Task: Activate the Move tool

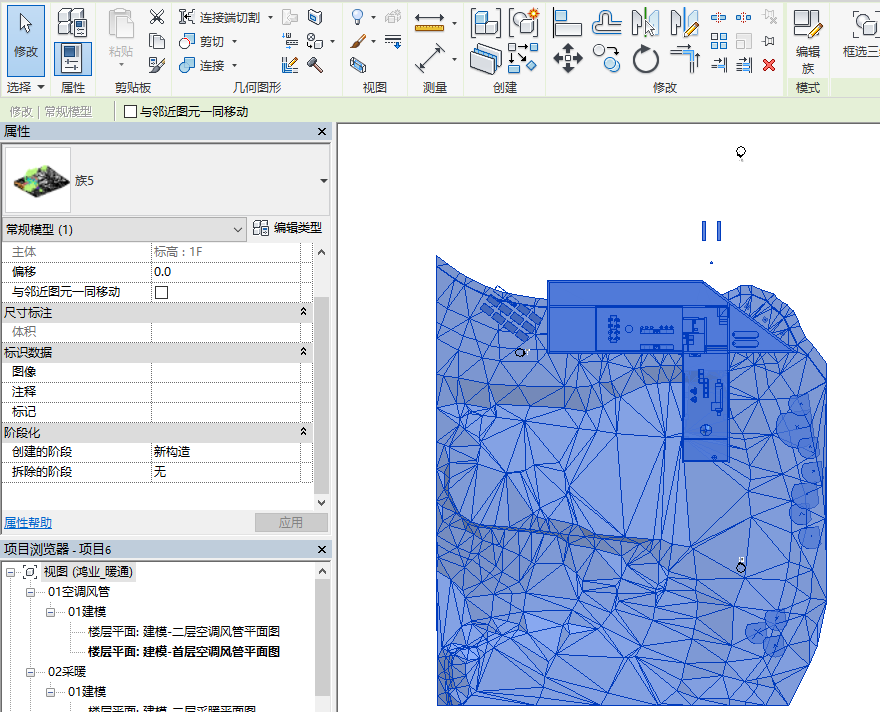Action: click(x=567, y=58)
